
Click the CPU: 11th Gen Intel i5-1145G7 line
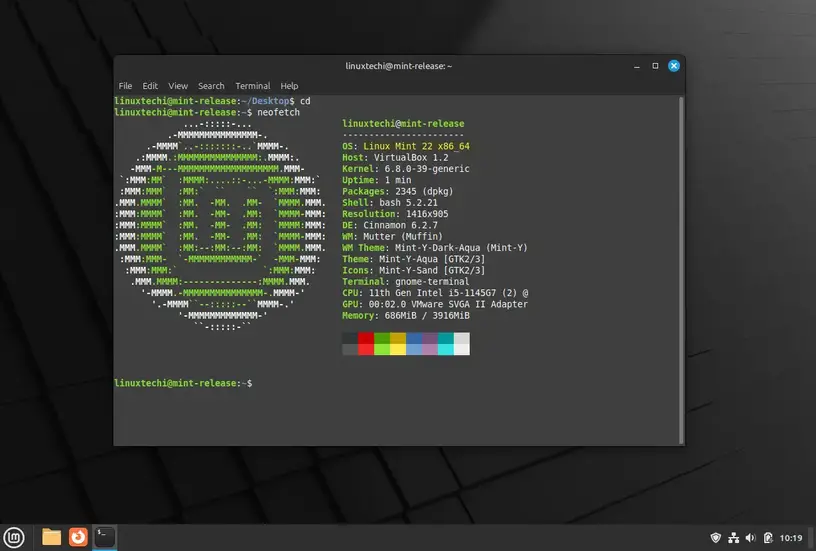click(435, 293)
